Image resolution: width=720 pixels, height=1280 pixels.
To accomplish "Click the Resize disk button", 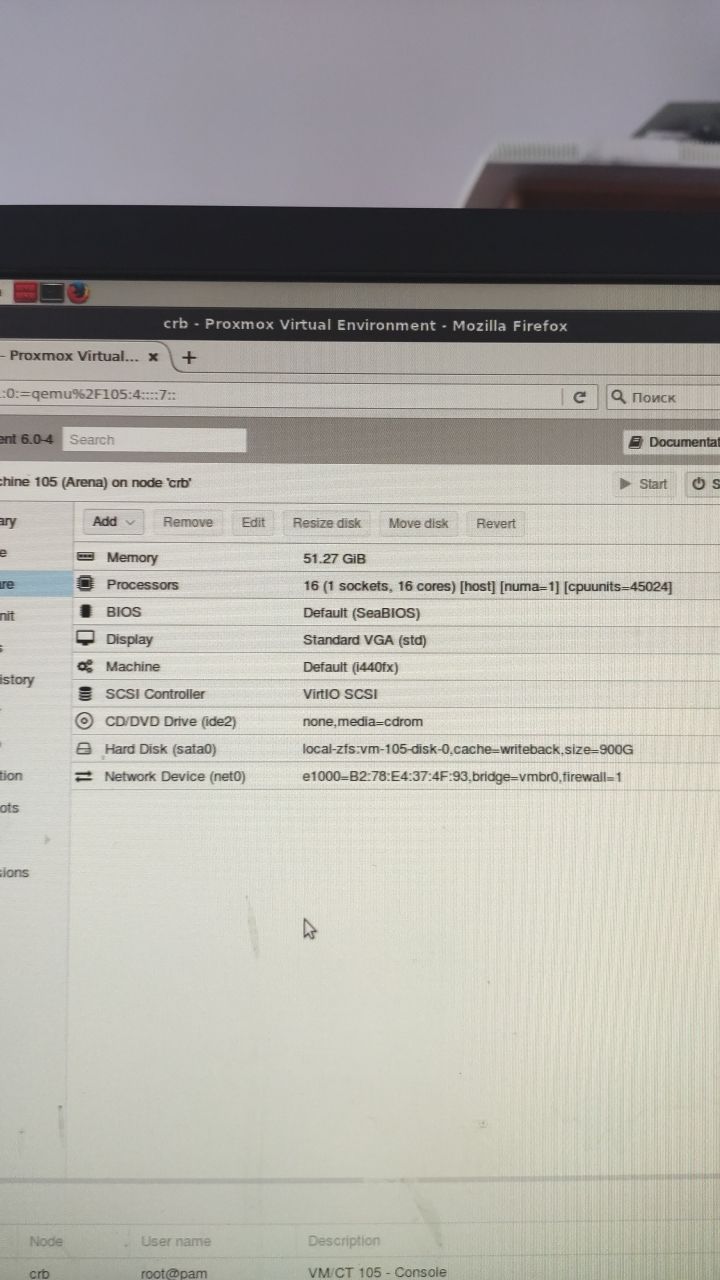I will click(327, 522).
